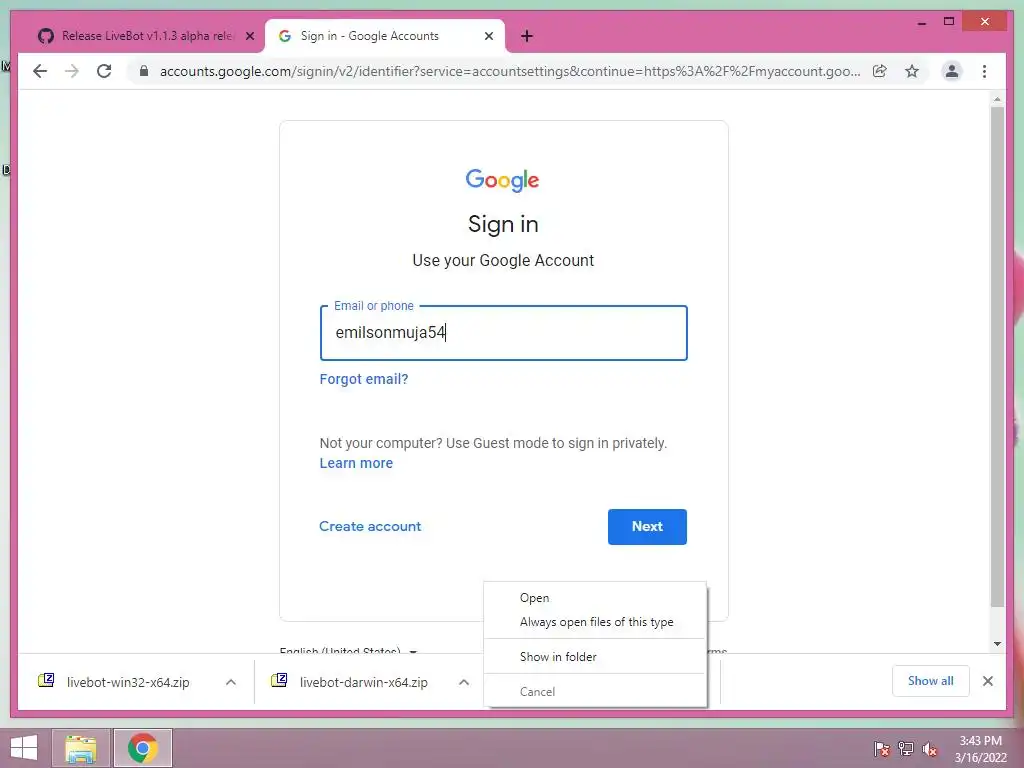This screenshot has height=768, width=1024.
Task: Select Always open files of this type
Action: (595, 622)
